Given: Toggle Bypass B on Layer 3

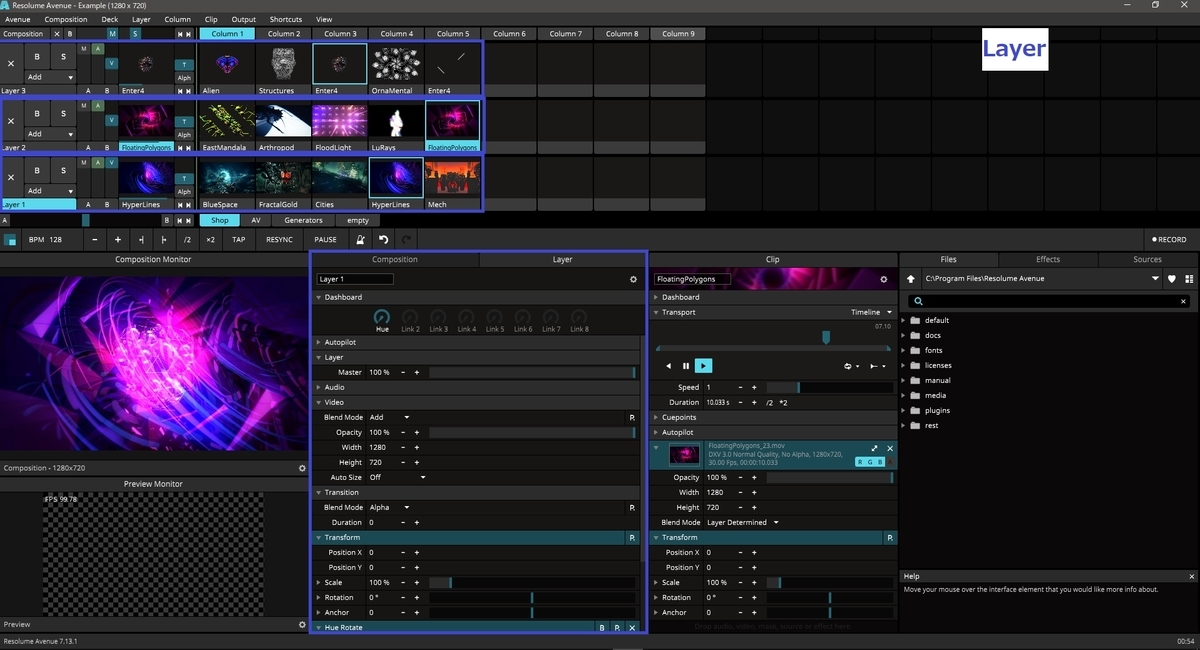Looking at the screenshot, I should [x=37, y=57].
